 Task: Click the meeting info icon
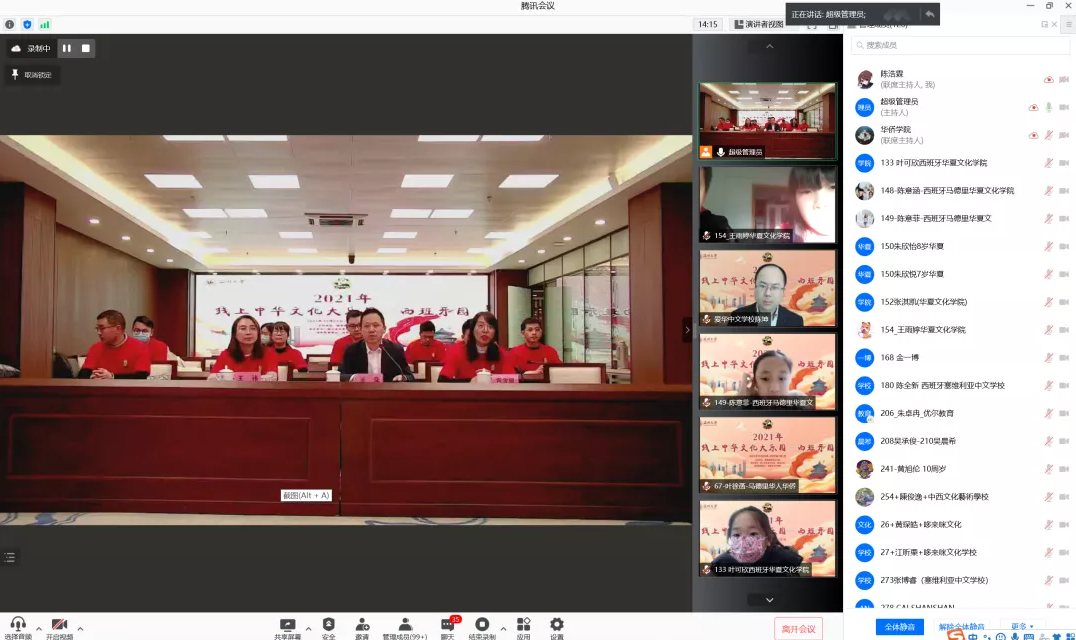pos(10,24)
